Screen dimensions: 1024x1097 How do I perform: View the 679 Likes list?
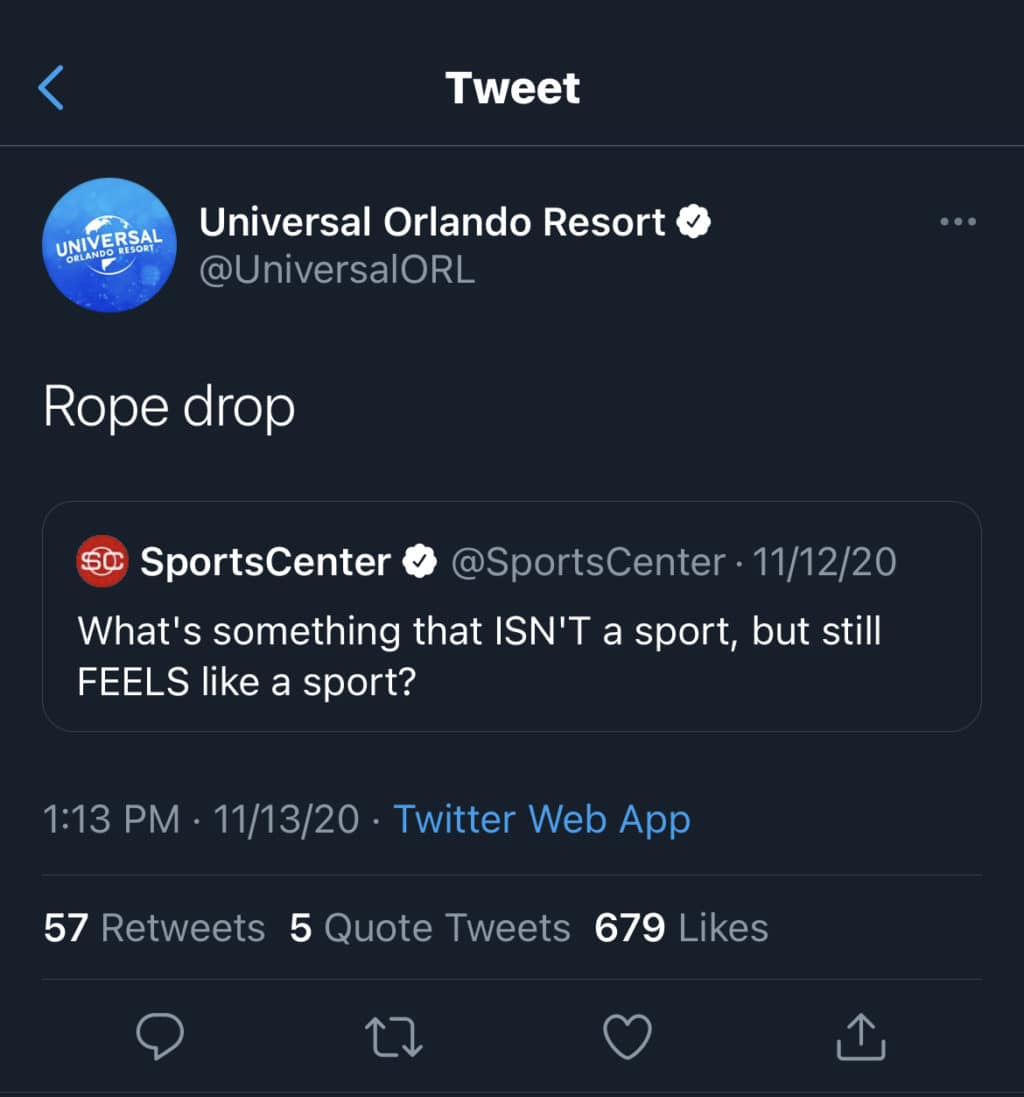681,928
